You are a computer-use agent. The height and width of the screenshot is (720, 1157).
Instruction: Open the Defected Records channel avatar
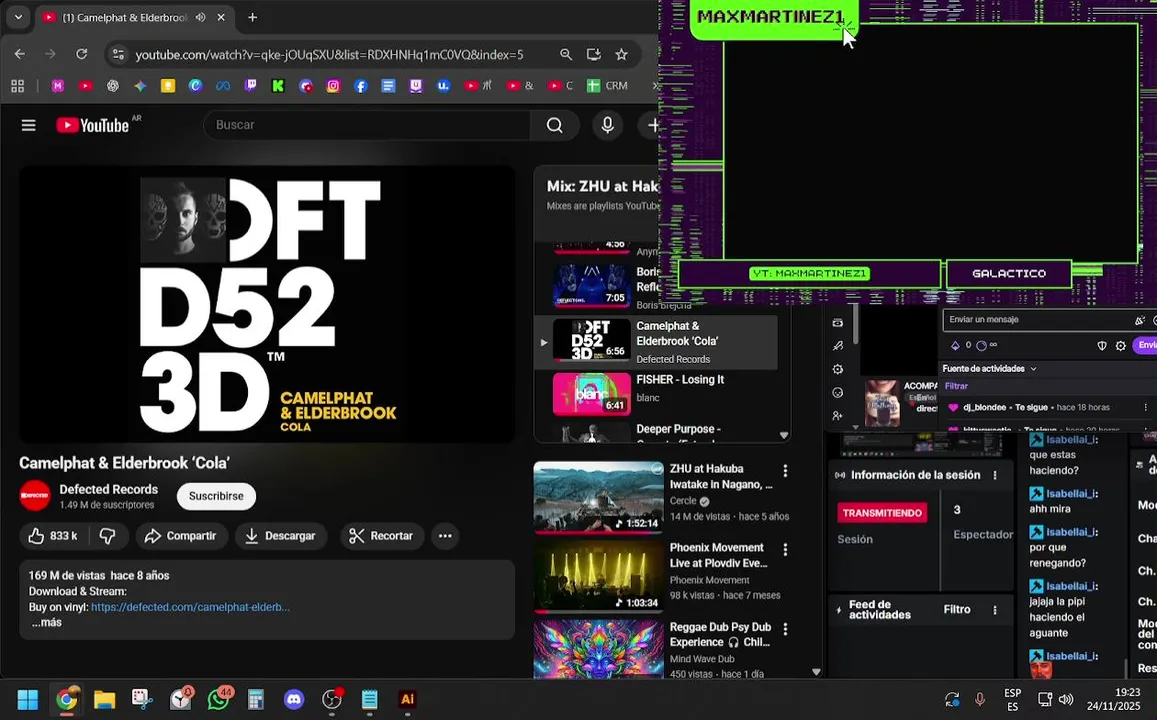coord(35,496)
